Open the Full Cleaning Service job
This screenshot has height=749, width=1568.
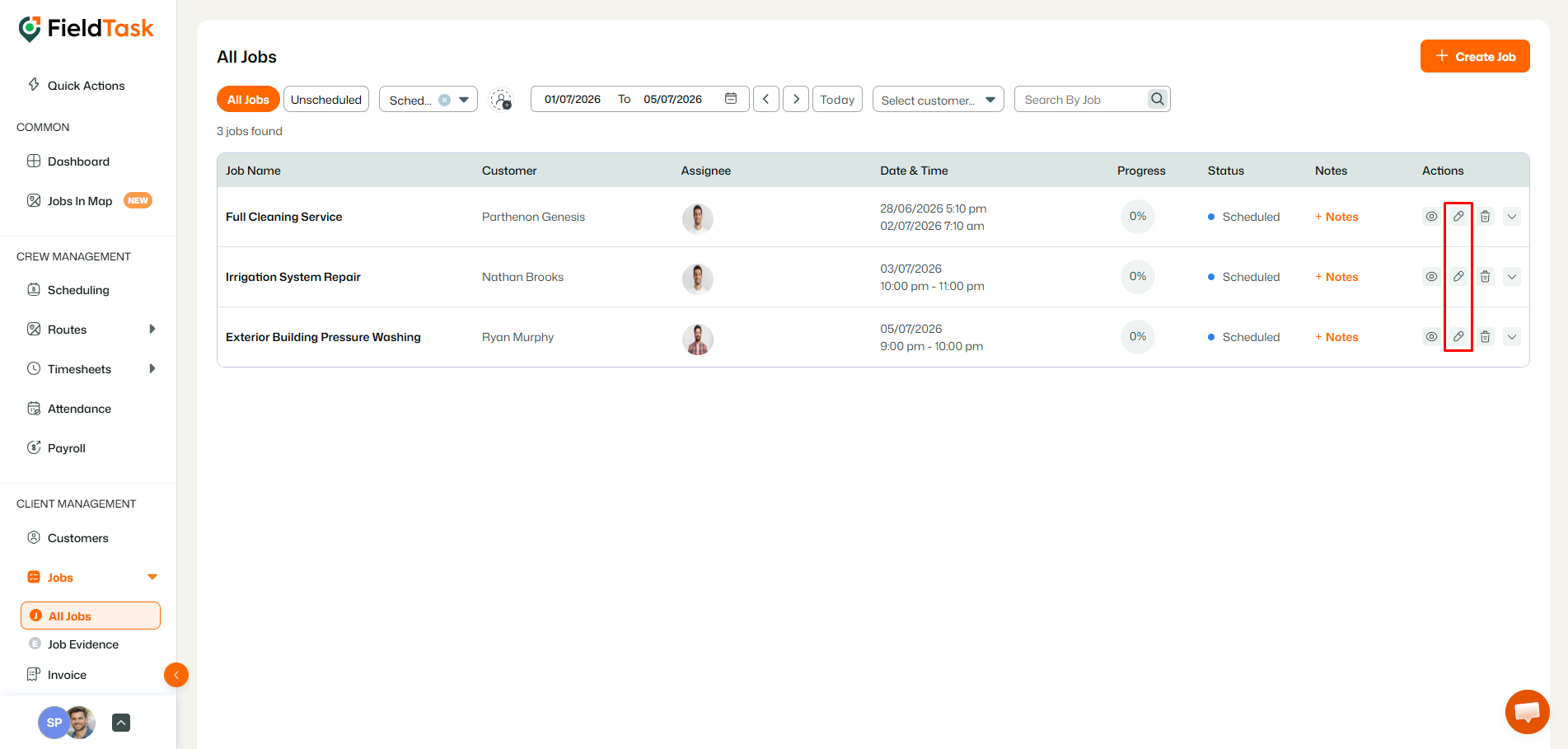(284, 217)
